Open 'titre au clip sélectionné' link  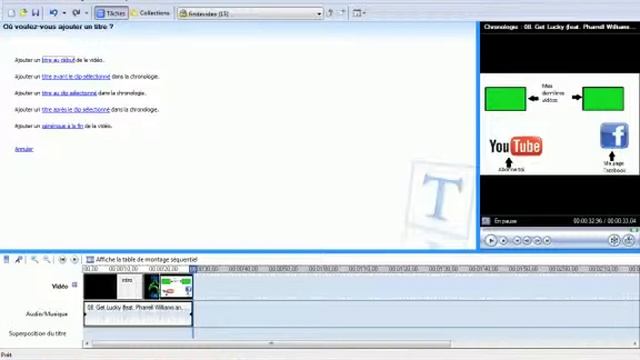[x=69, y=93]
